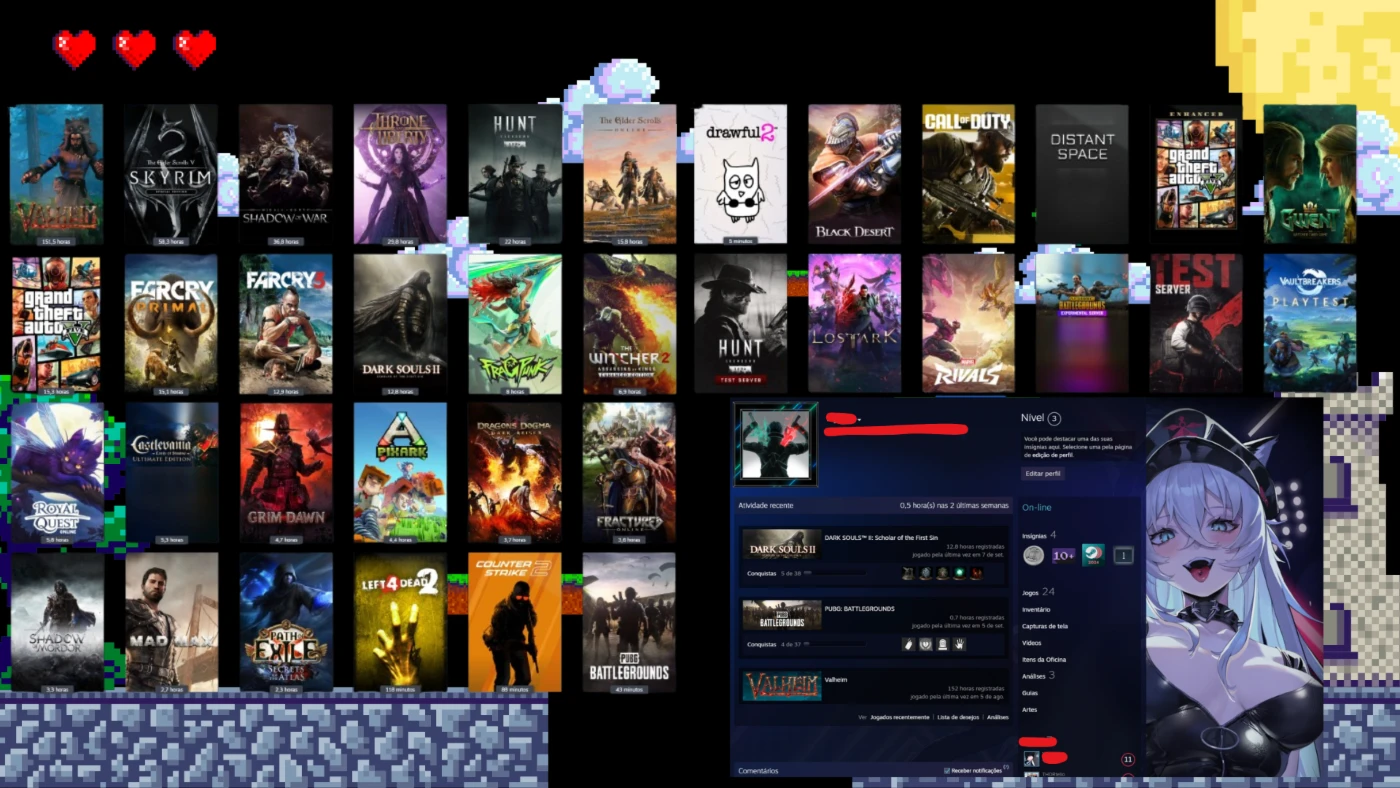Viewport: 1400px width, 788px height.
Task: Select the Far Cry Primal cover
Action: [171, 323]
